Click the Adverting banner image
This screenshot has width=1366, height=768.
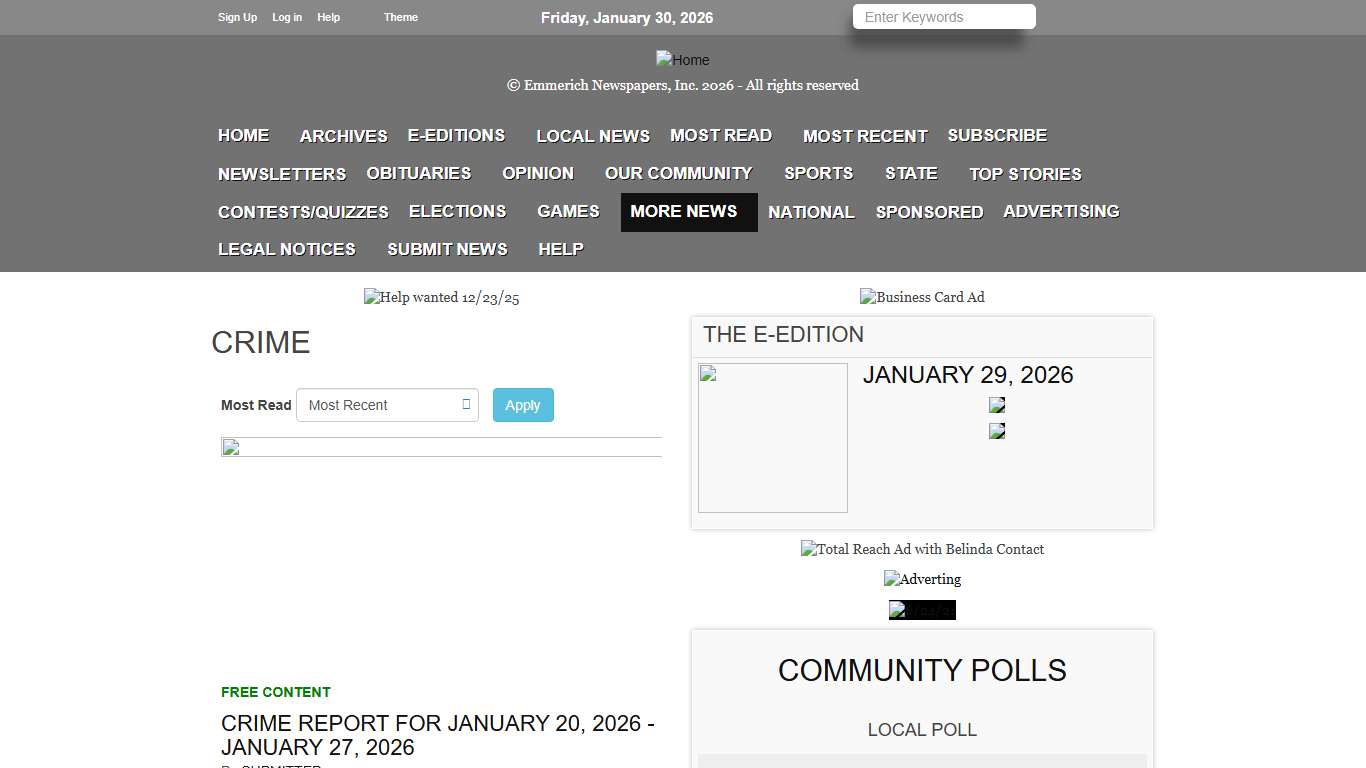(922, 579)
